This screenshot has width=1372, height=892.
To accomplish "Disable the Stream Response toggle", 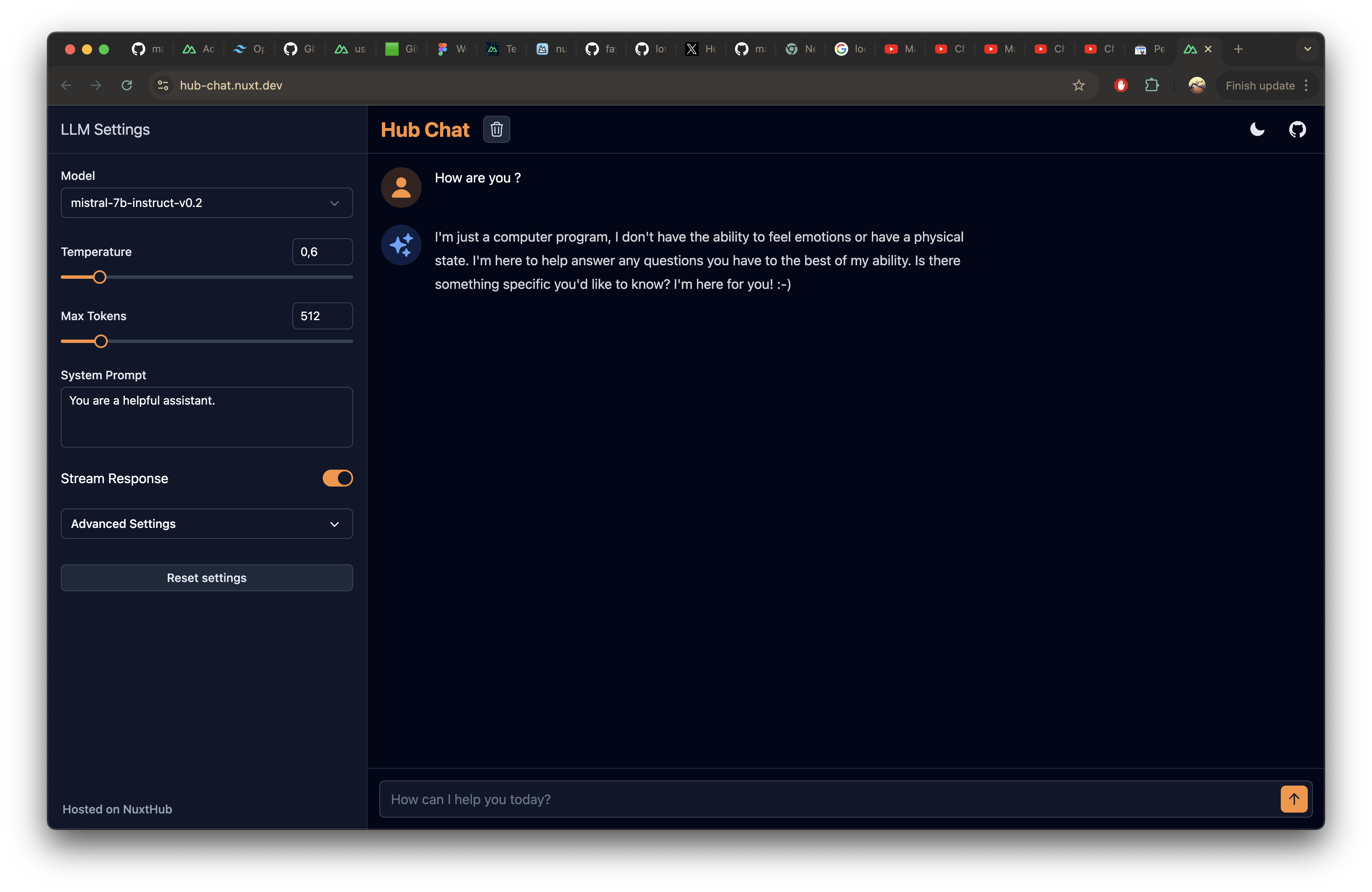I will click(337, 478).
